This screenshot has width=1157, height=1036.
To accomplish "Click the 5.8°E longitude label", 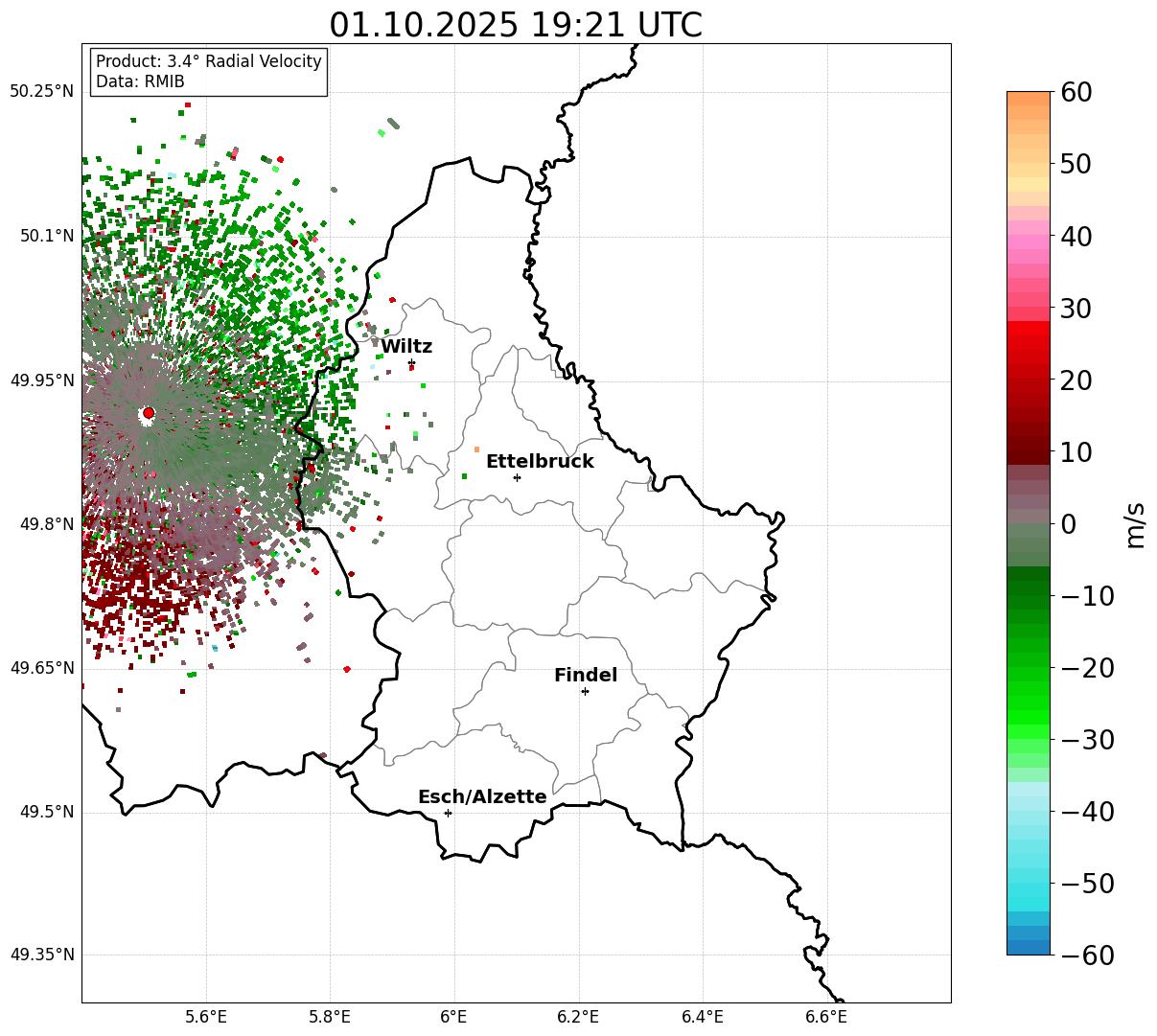I will [330, 1017].
